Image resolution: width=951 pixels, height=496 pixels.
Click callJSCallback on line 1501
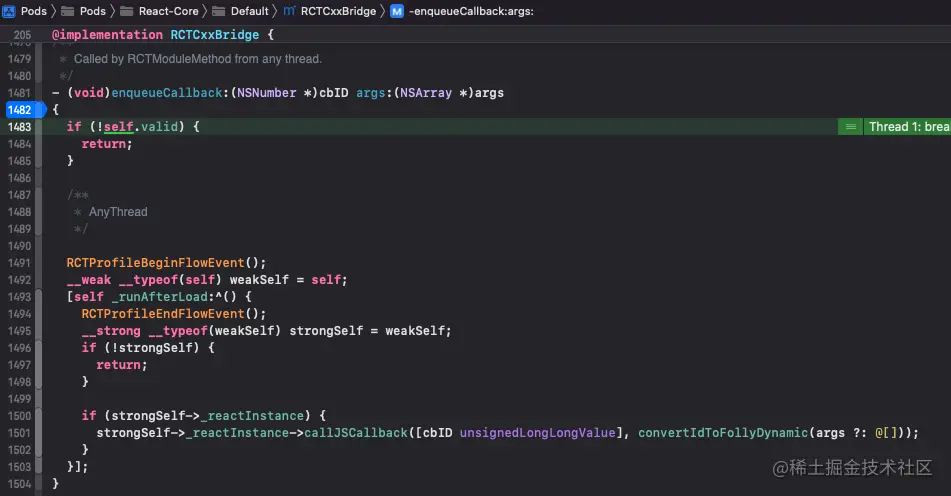356,432
